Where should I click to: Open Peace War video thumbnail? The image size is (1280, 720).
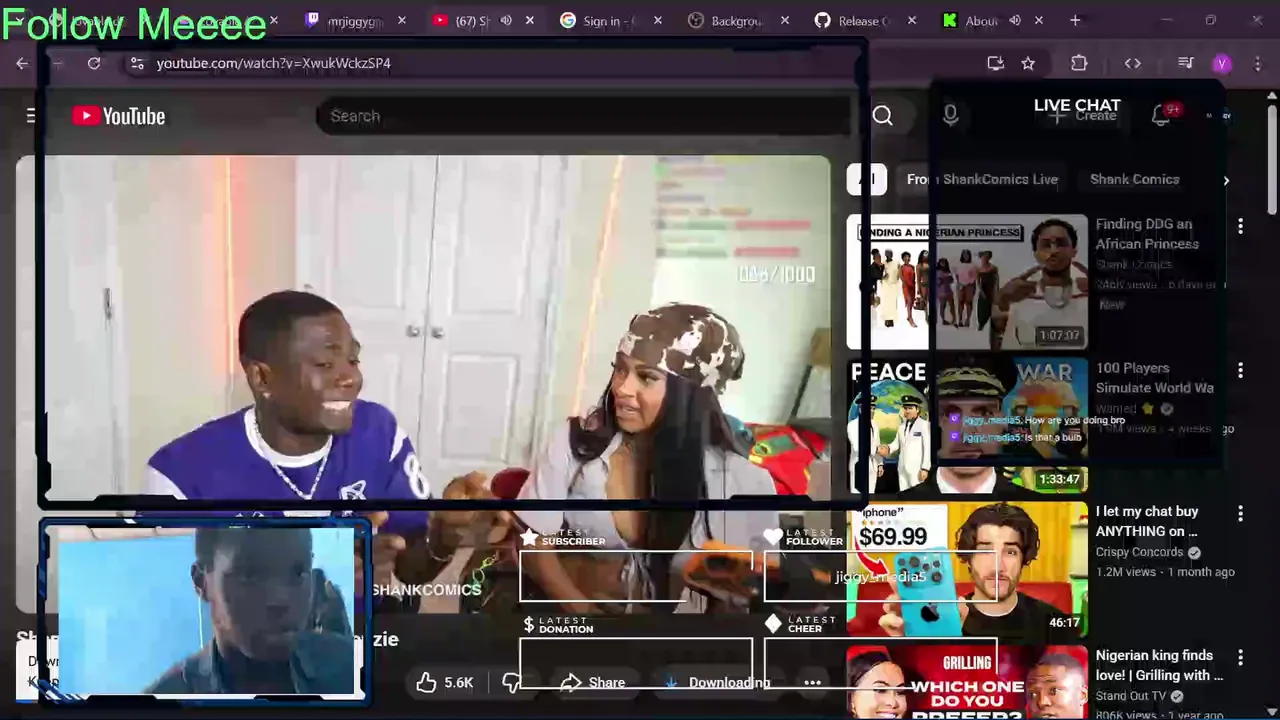(967, 426)
